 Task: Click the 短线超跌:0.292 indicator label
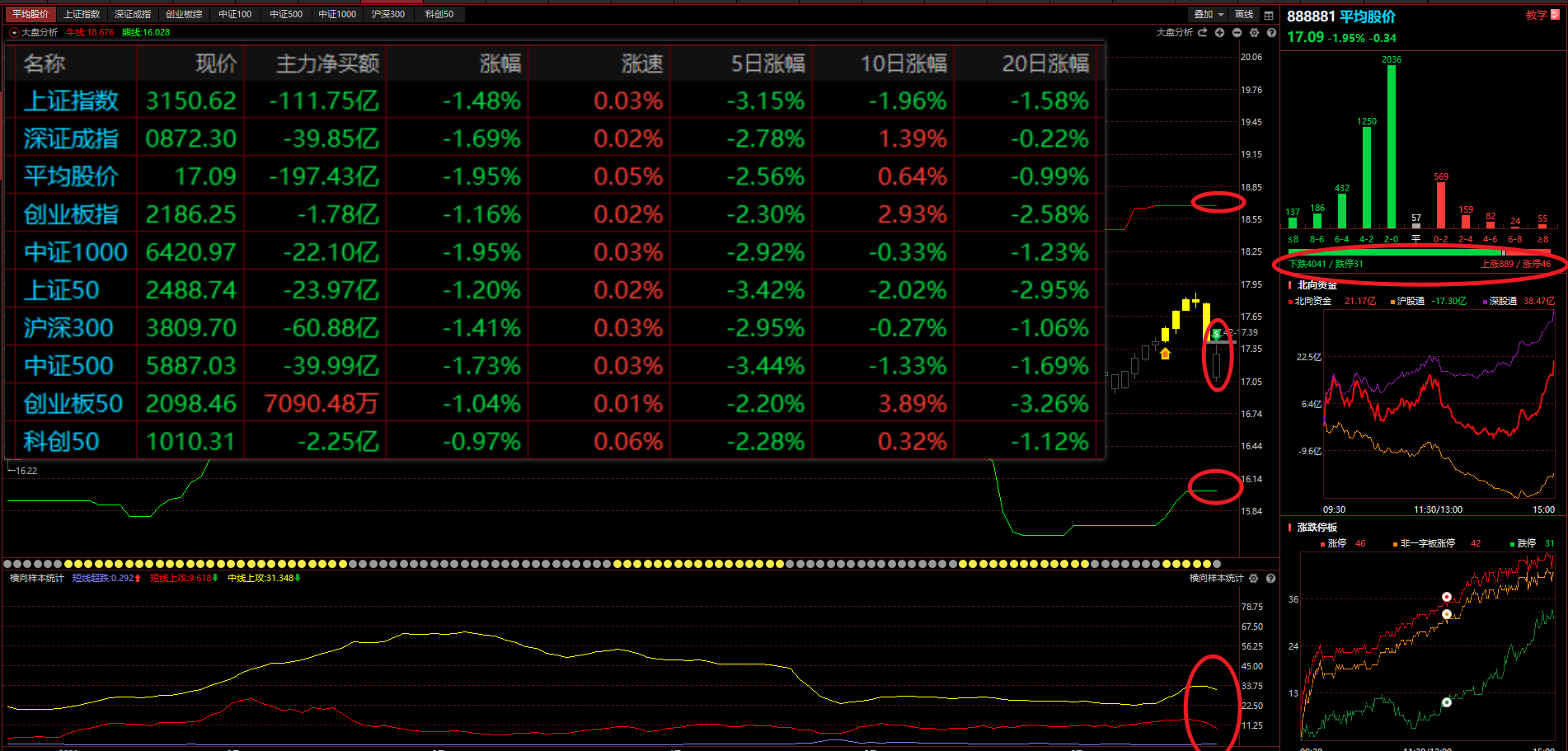[x=106, y=578]
